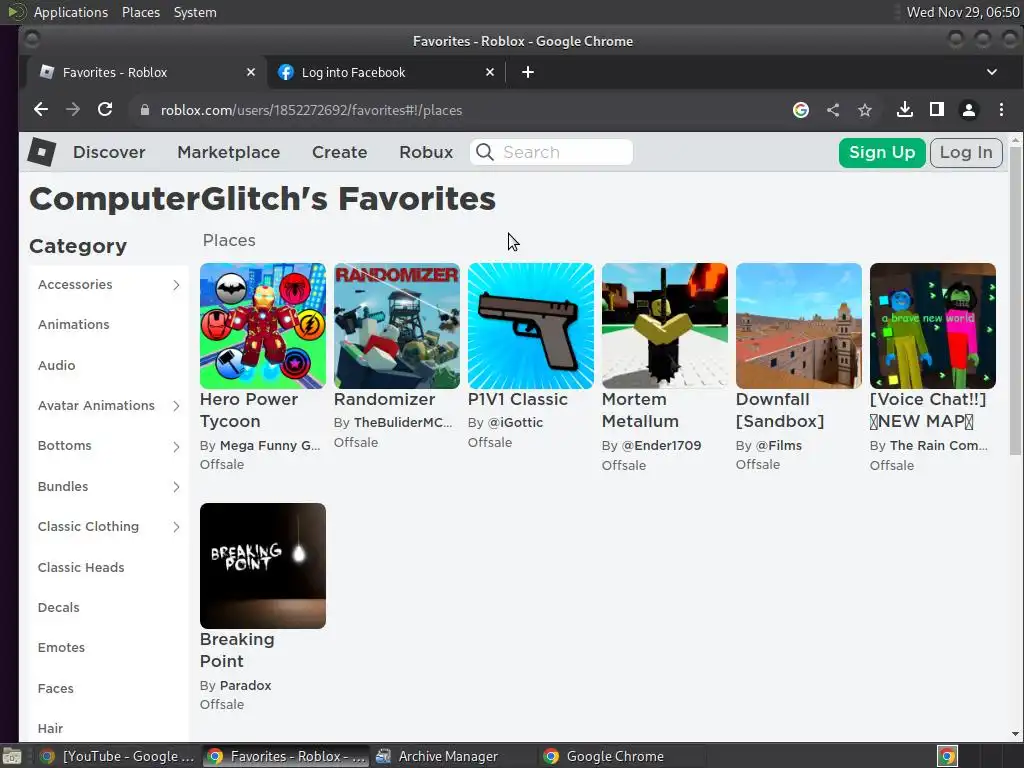Open creator link TheBuliderMC...

pyautogui.click(x=403, y=423)
